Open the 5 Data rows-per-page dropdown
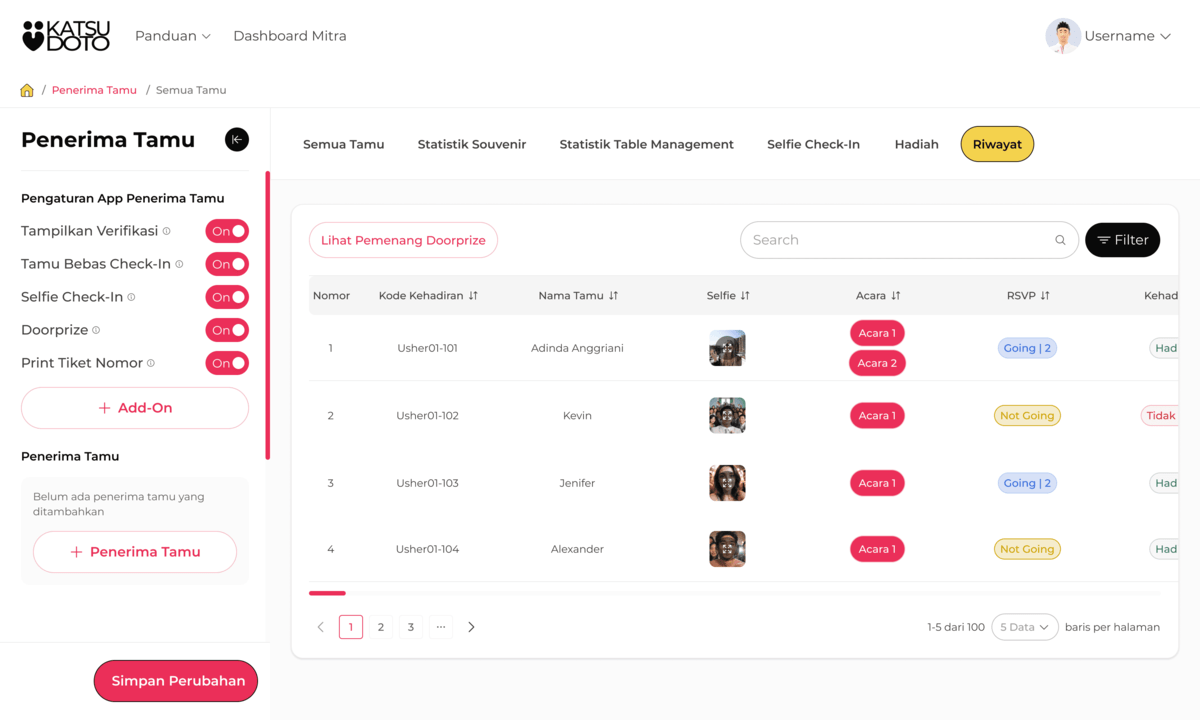The width and height of the screenshot is (1200, 720). [x=1024, y=627]
